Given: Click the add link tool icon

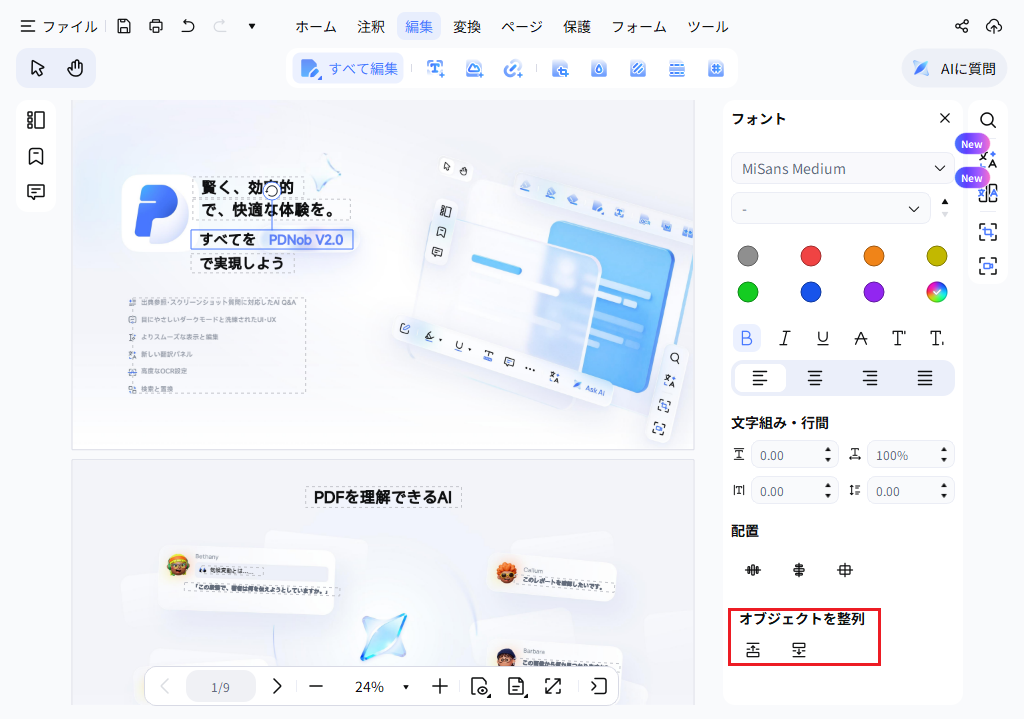Looking at the screenshot, I should [513, 69].
